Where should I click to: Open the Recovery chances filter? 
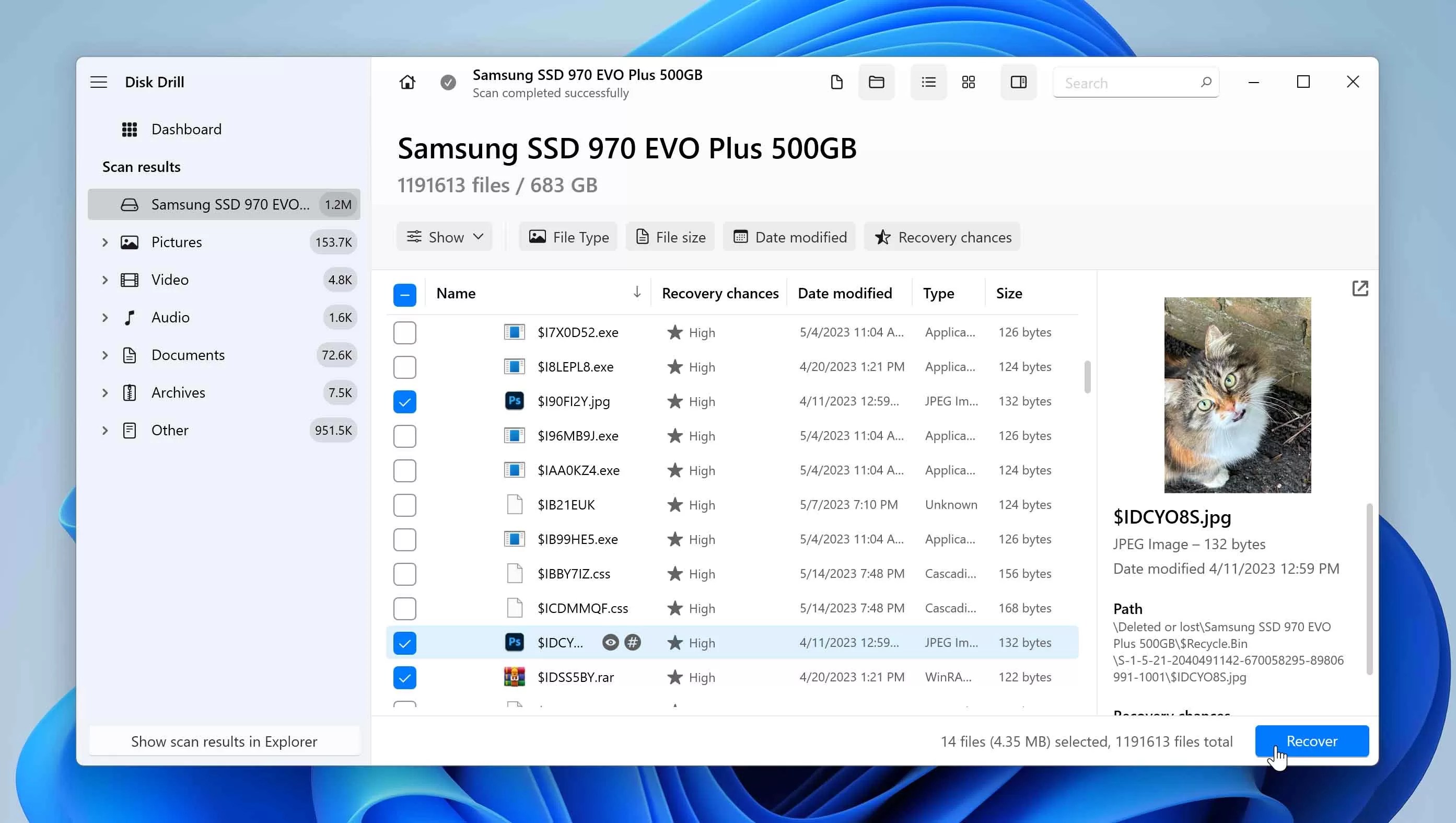pyautogui.click(x=941, y=237)
